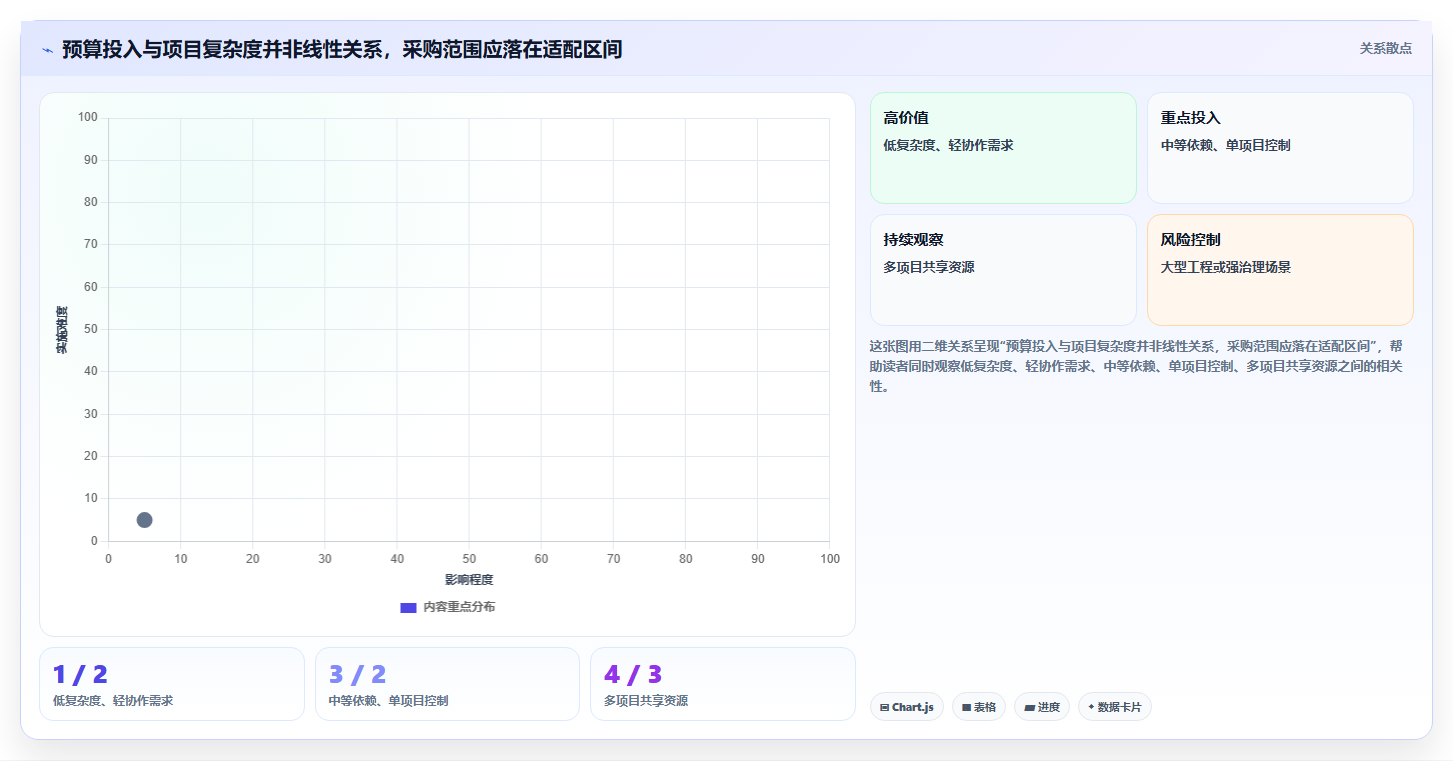Click the 大型工程或强治理场景 text

coord(1226,267)
